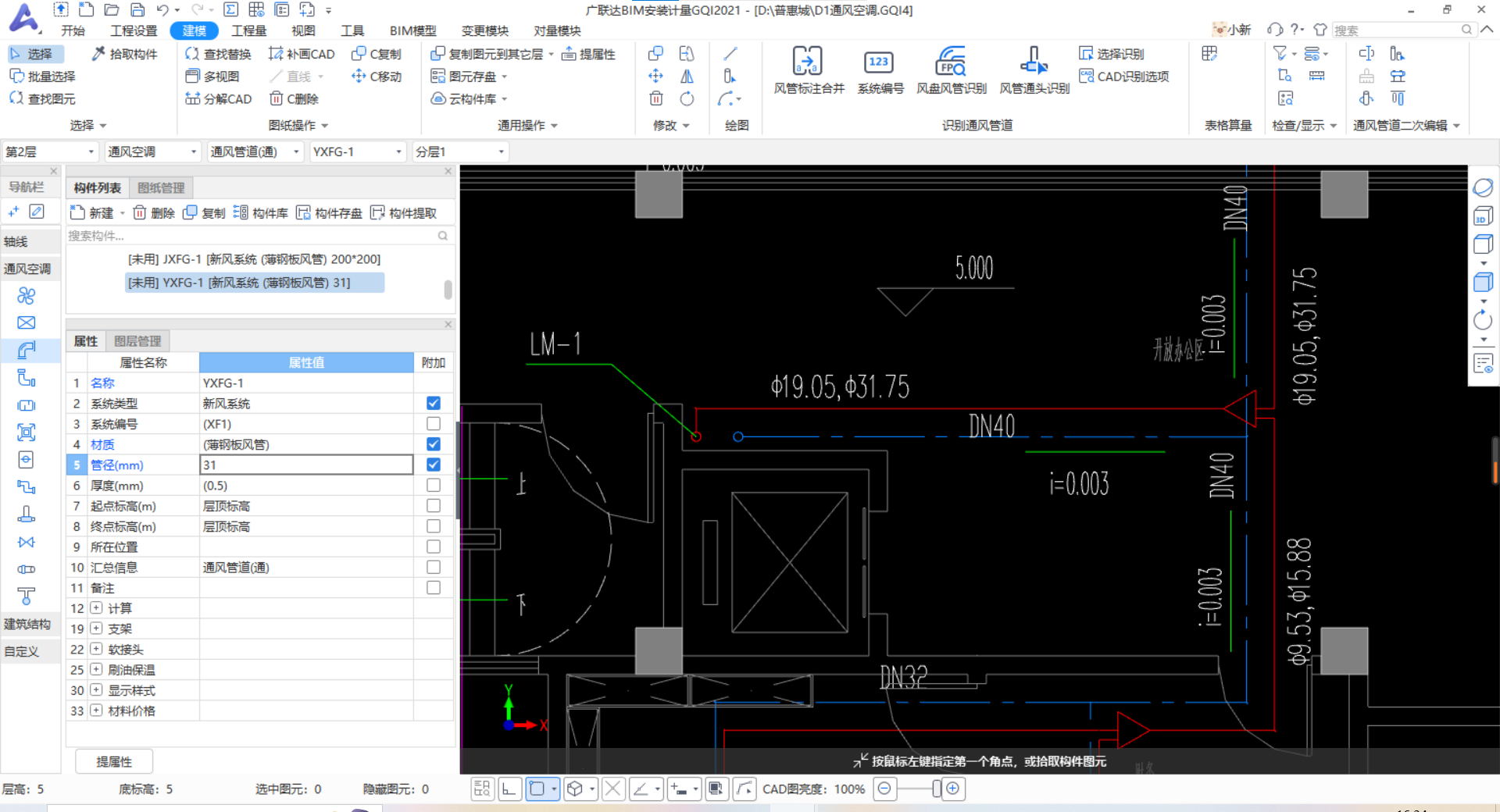Screen dimensions: 1500x812
Task: Switch to the 图层管理 tab
Action: [x=137, y=341]
